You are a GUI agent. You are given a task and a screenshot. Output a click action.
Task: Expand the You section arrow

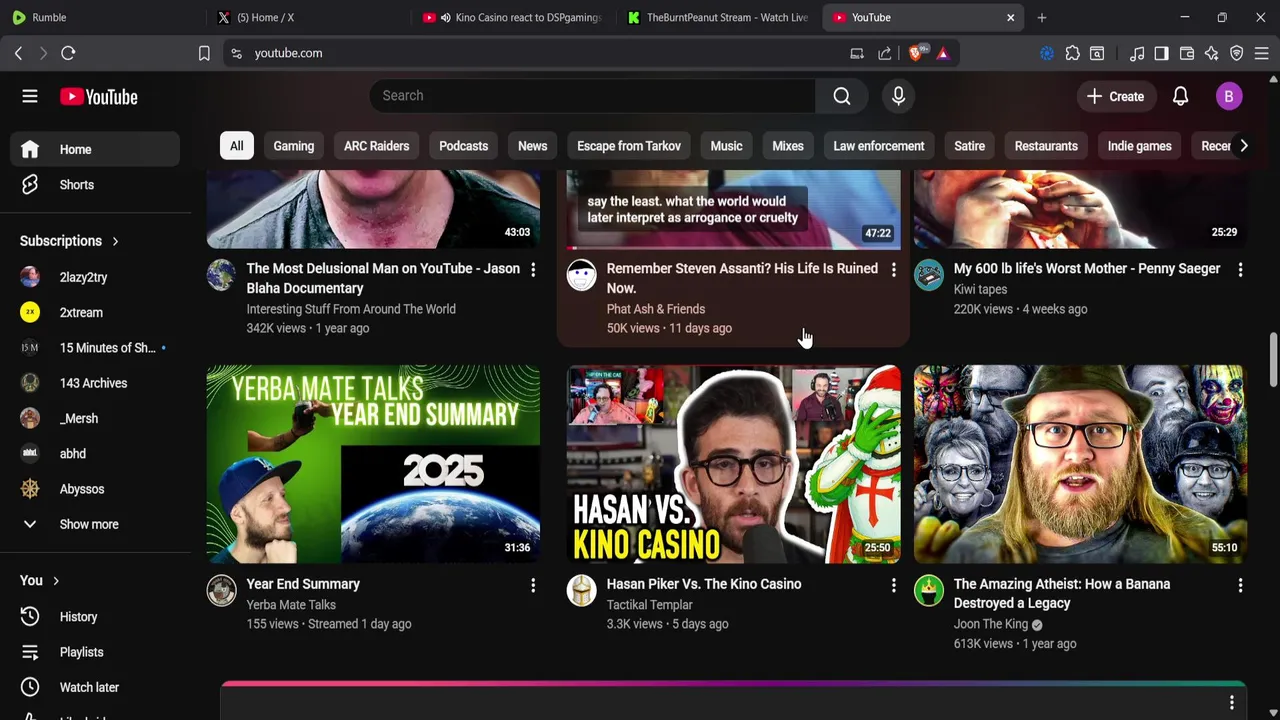coord(56,581)
